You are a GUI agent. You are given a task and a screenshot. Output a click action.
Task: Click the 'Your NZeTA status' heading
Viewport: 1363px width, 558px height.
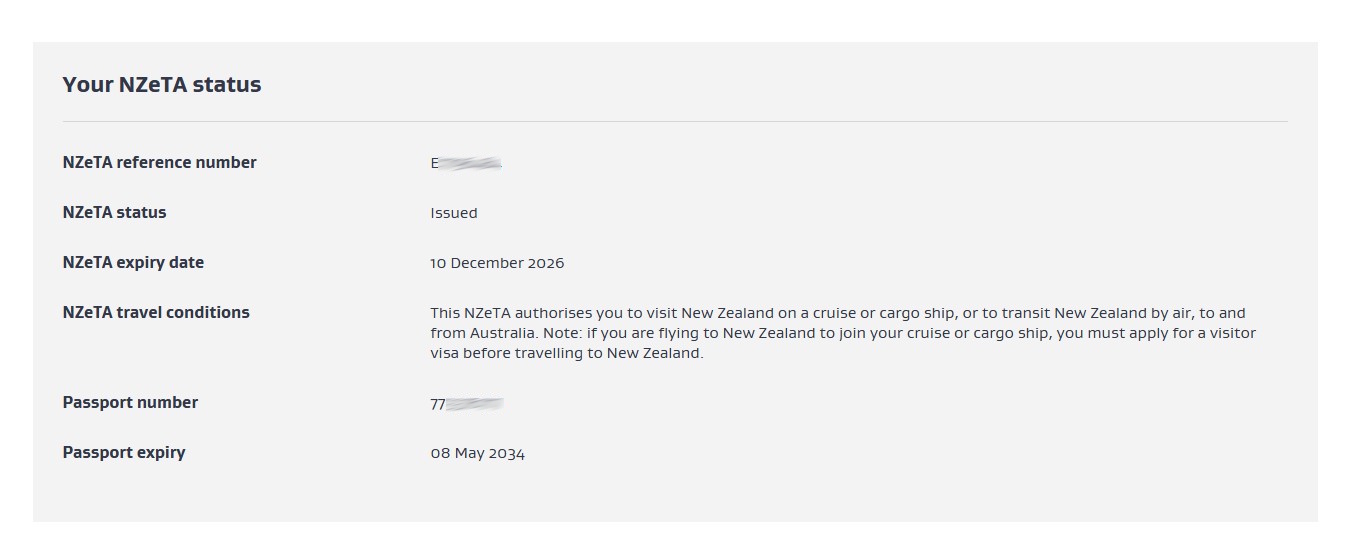[162, 85]
